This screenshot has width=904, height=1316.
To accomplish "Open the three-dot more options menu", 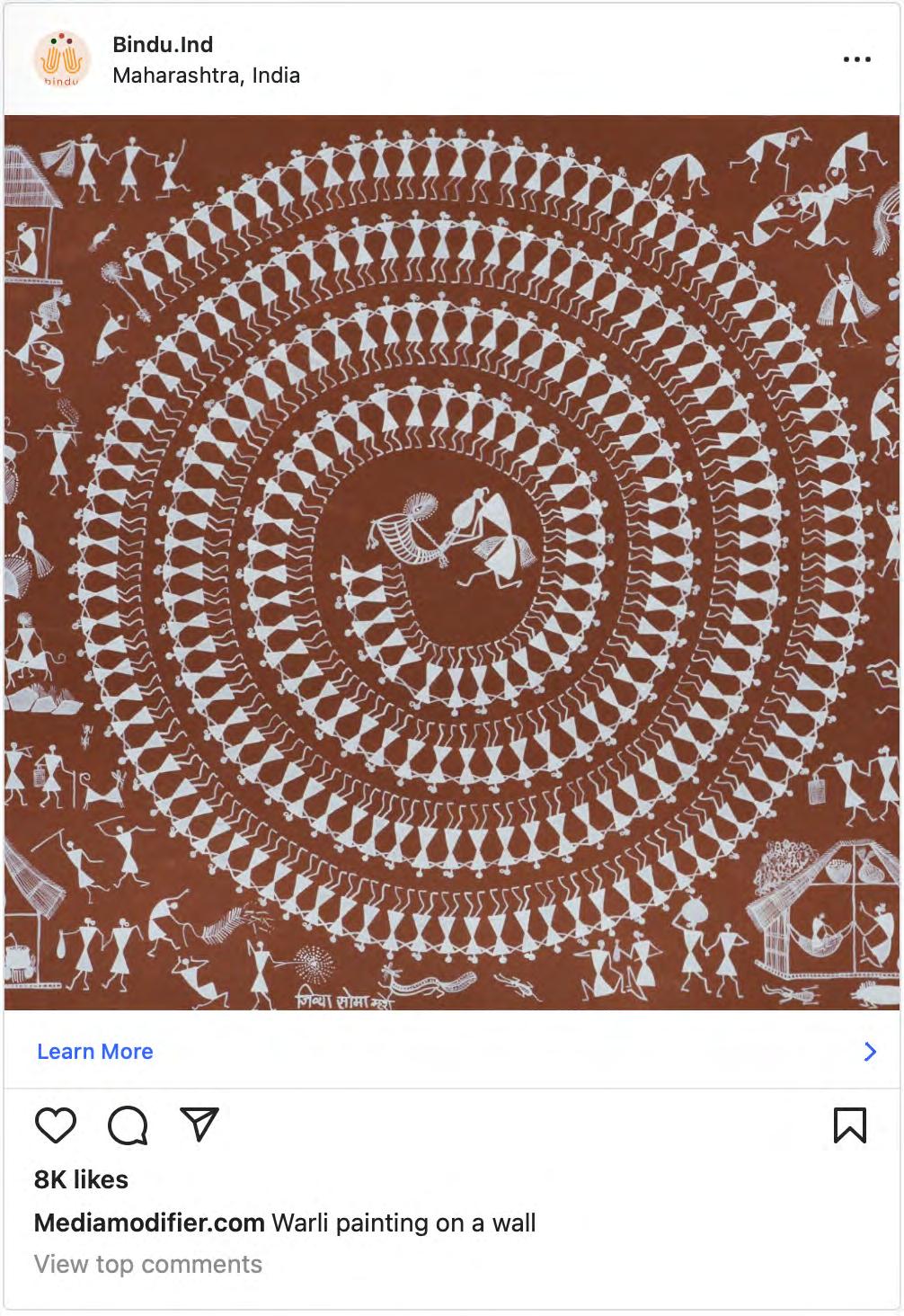I will [x=856, y=59].
